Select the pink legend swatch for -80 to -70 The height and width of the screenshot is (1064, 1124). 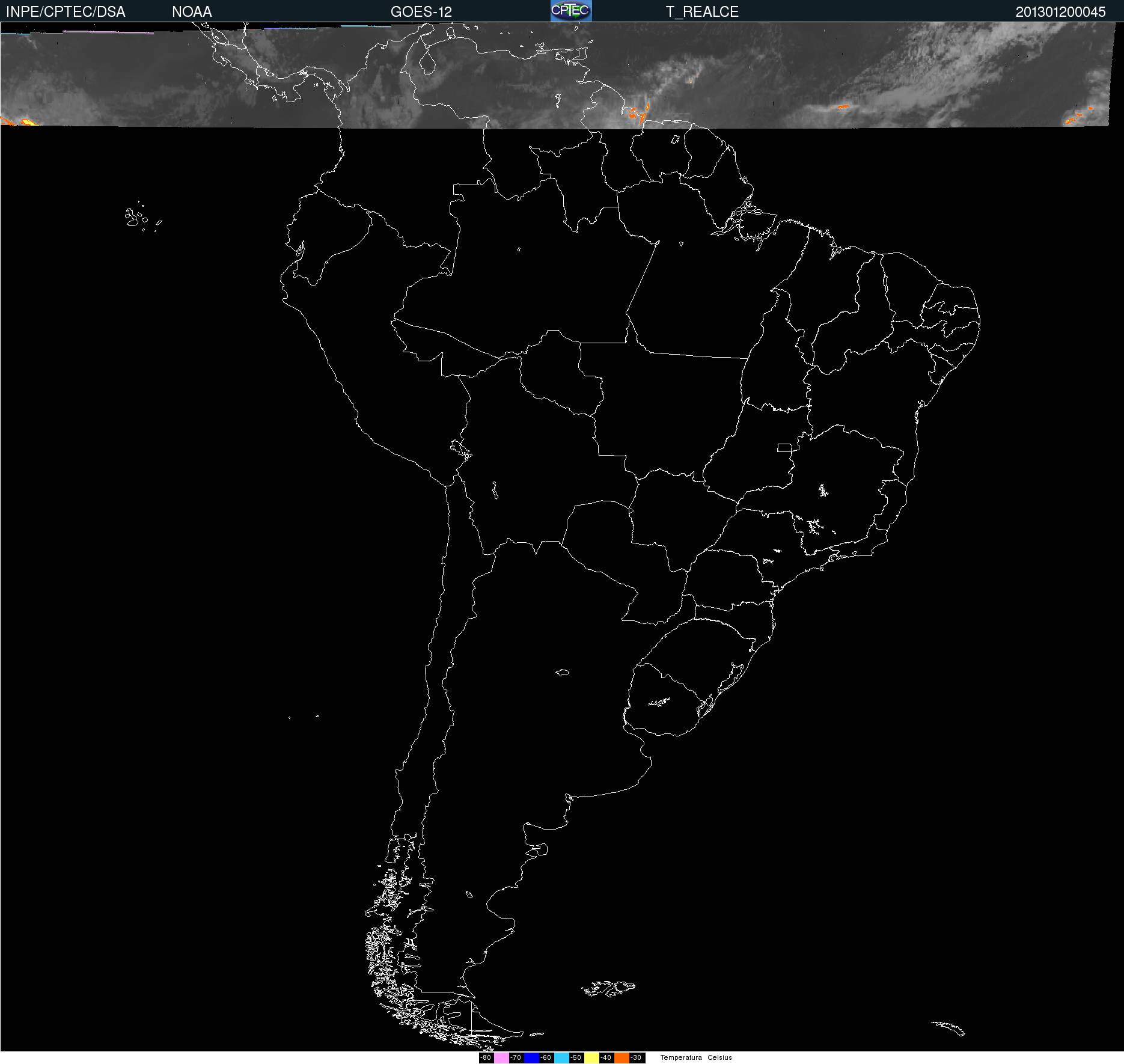click(x=501, y=1057)
